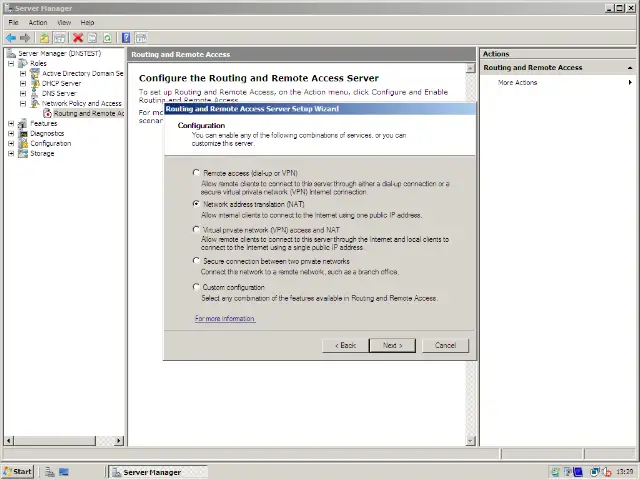Click the Back button in wizard
This screenshot has width=640, height=480.
345,345
